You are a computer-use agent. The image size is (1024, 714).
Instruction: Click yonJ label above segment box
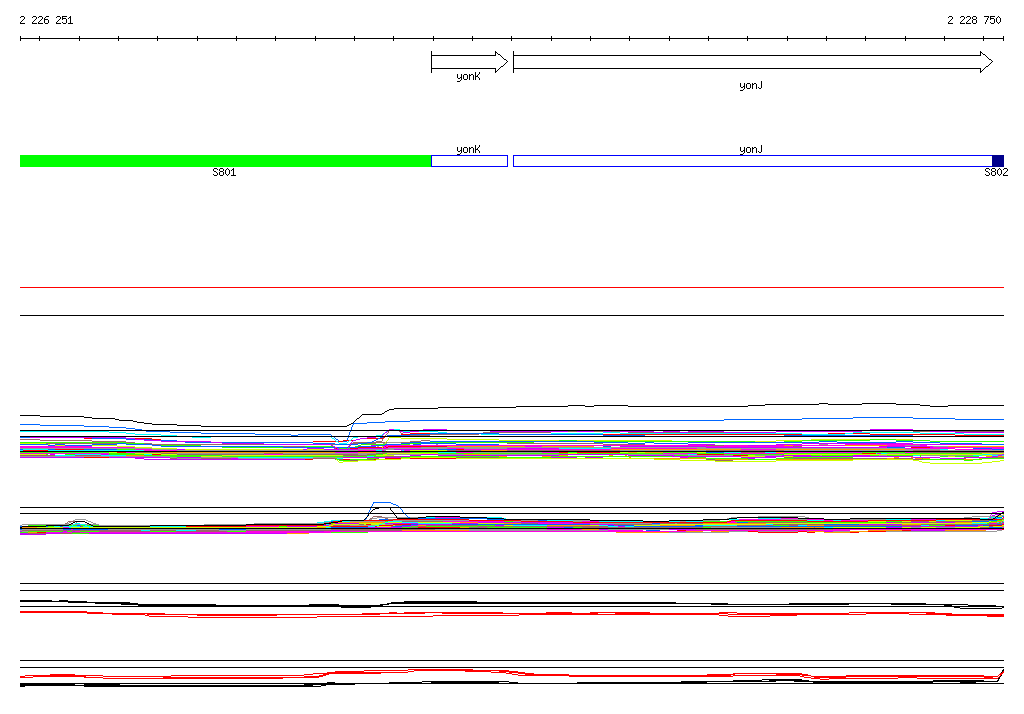751,150
